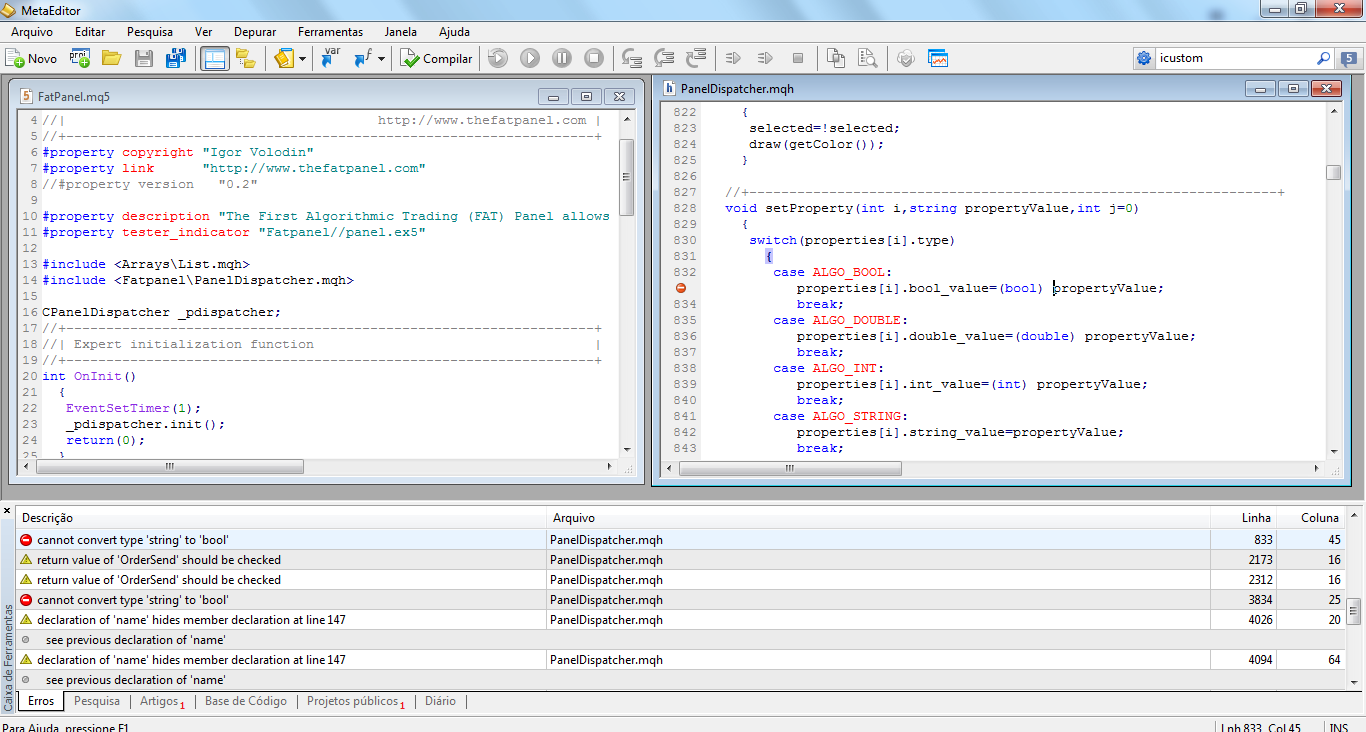Click the Find in Files icon
Viewport: 1366px width, 732px height.
866,59
